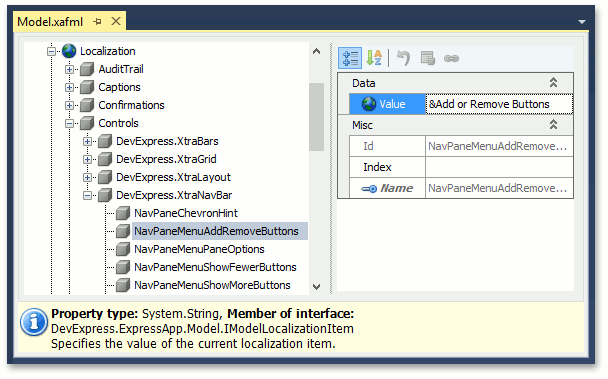The width and height of the screenshot is (608, 379).
Task: Select the Confirmations tree item
Action: [x=131, y=105]
